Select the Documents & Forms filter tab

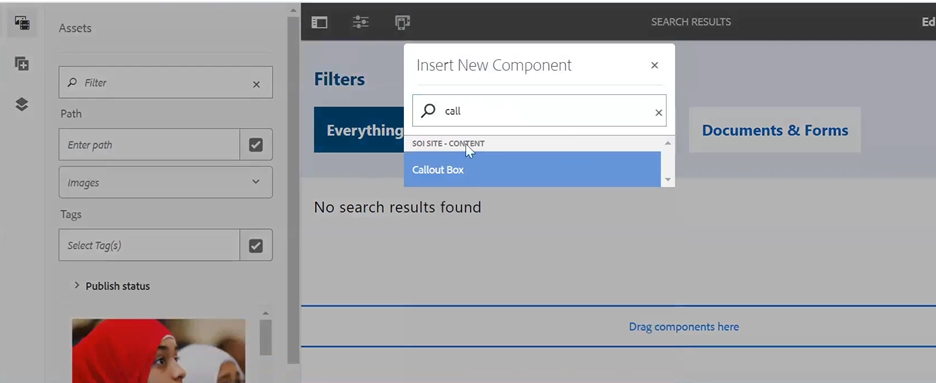coord(774,130)
